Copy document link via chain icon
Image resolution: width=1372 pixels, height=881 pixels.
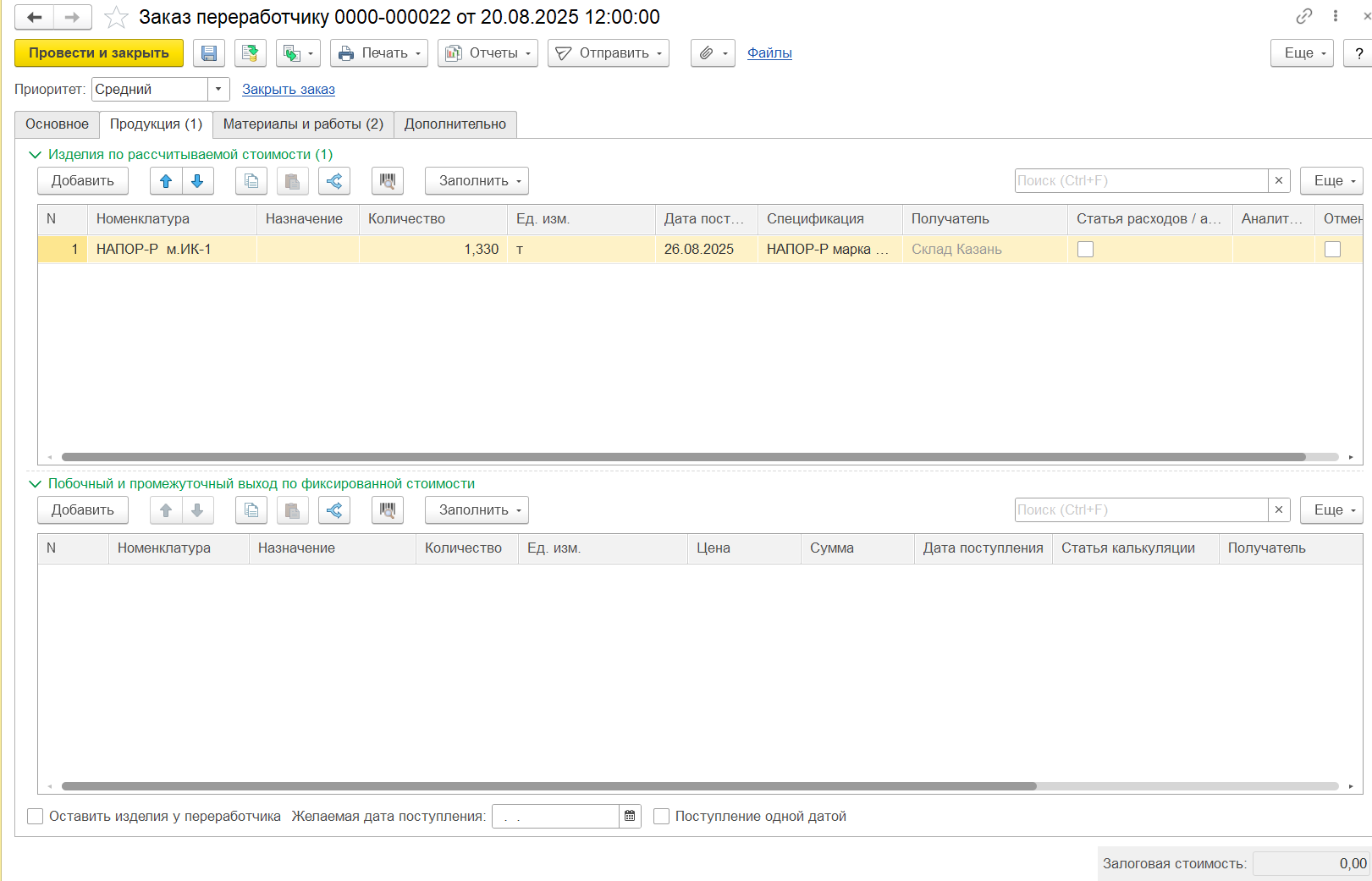pyautogui.click(x=1303, y=16)
